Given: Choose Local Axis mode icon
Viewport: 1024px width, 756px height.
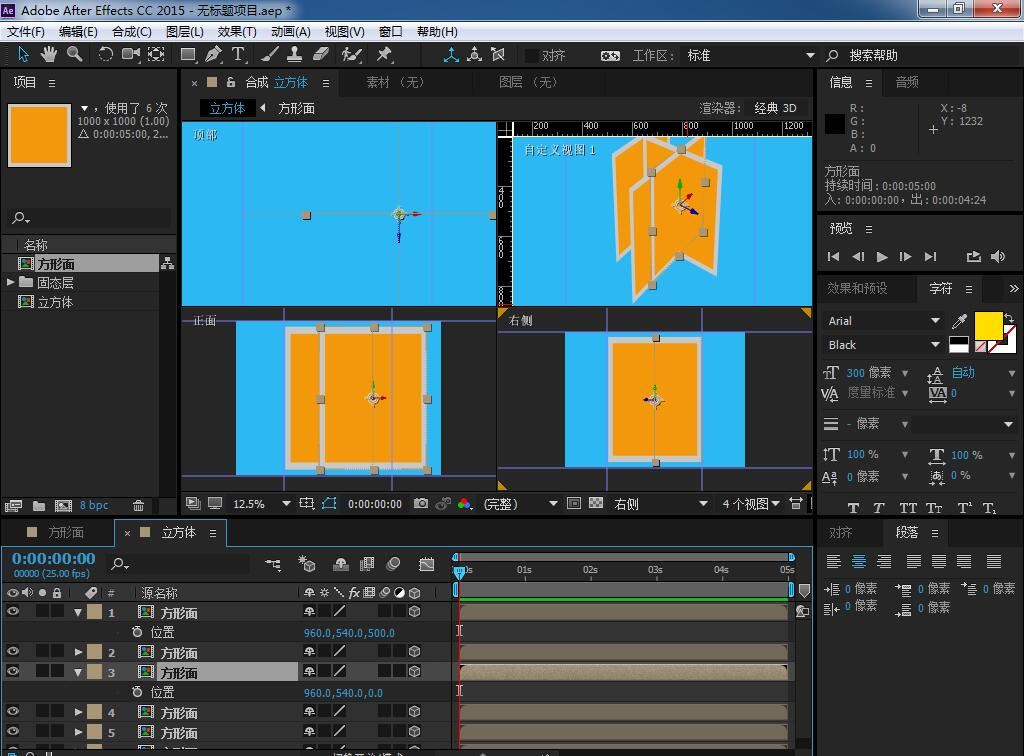Looking at the screenshot, I should 451,55.
